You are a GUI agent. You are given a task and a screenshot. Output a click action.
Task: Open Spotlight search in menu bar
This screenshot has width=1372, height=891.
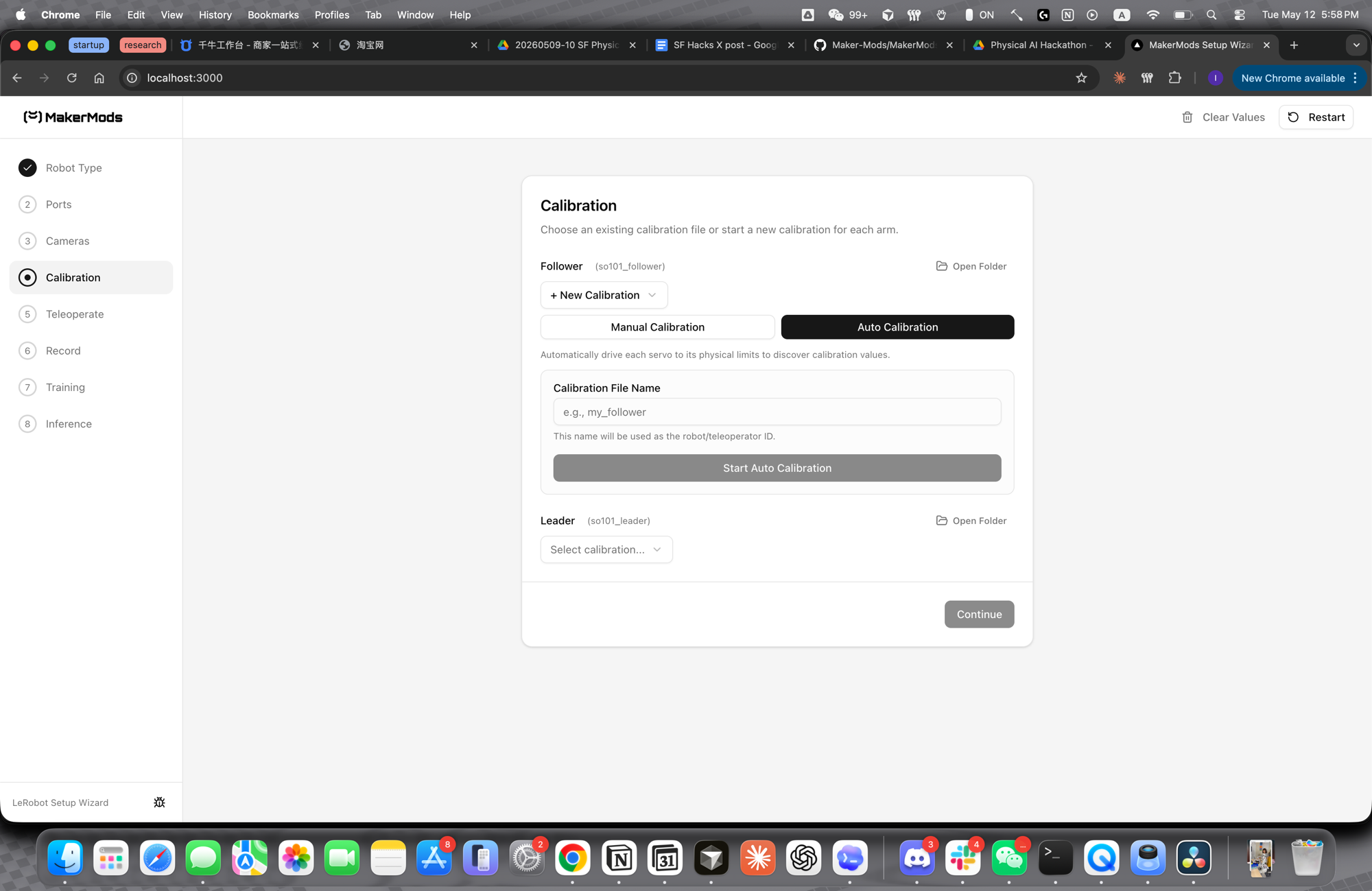[1211, 14]
